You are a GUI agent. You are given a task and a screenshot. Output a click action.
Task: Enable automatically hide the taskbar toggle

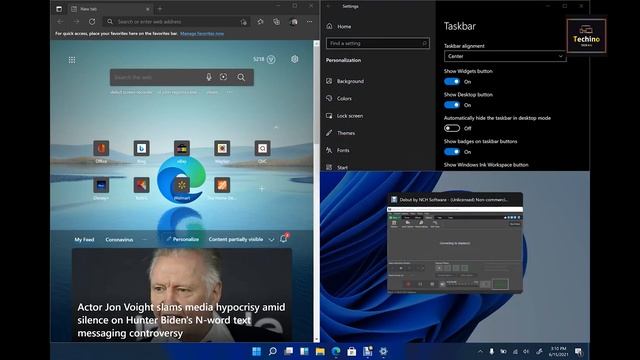coord(452,128)
